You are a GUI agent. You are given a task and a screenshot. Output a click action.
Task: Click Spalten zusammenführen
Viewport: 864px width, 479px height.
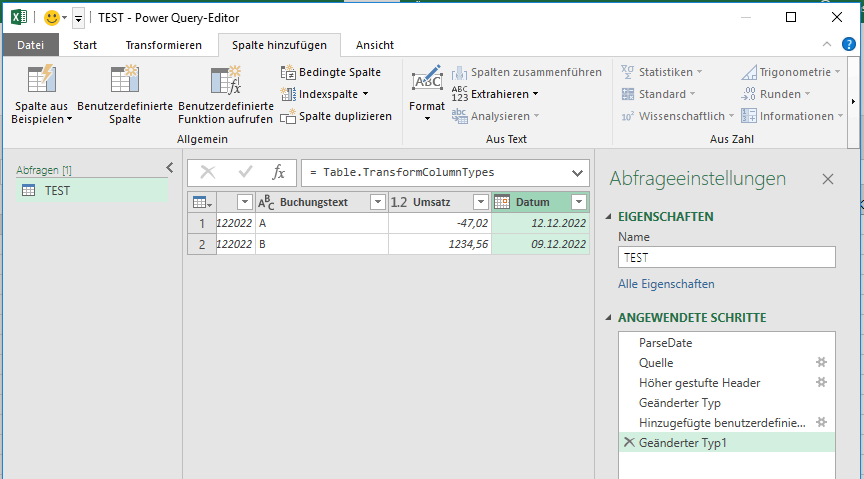coord(527,72)
